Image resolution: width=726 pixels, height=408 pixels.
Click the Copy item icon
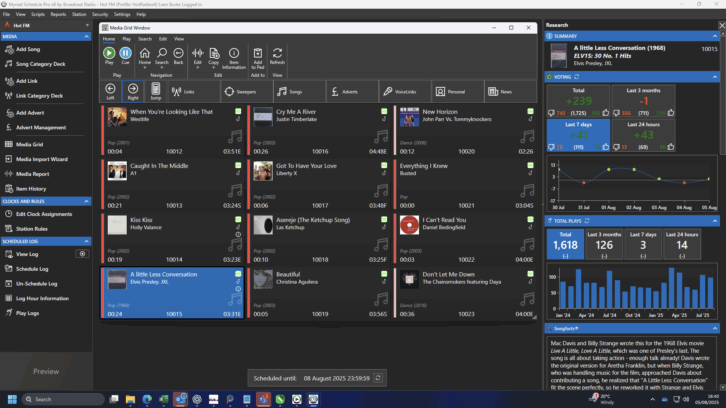coord(213,54)
